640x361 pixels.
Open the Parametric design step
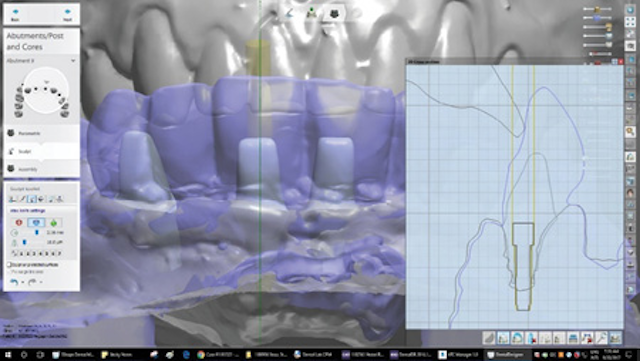[42, 133]
